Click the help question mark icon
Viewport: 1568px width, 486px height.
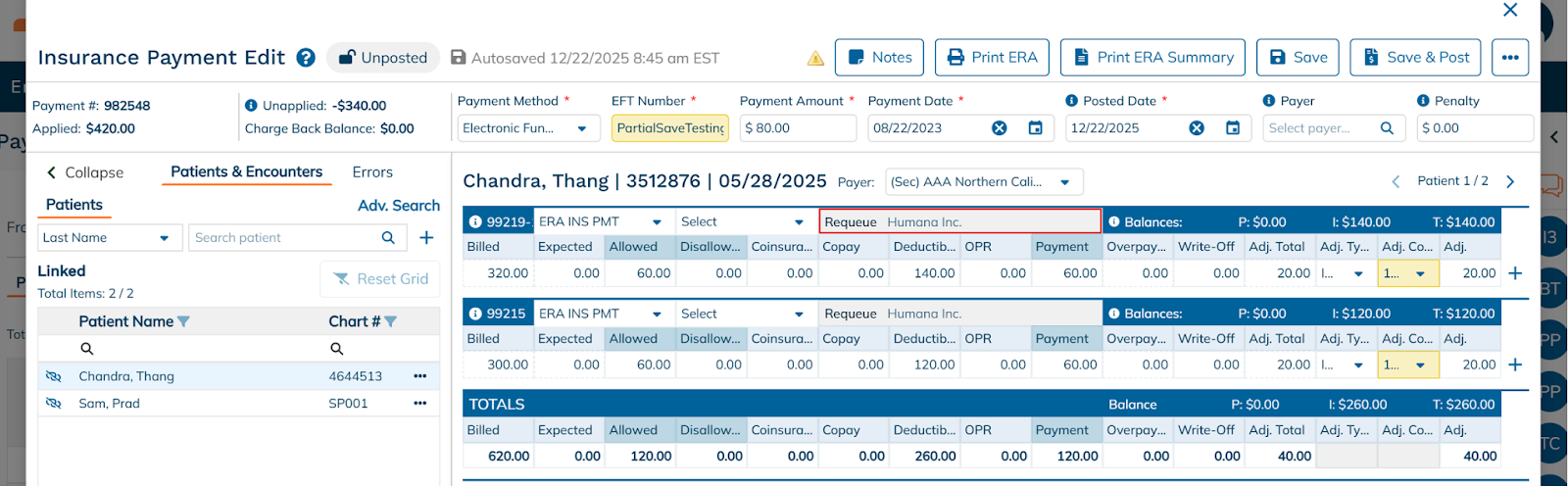pyautogui.click(x=306, y=58)
